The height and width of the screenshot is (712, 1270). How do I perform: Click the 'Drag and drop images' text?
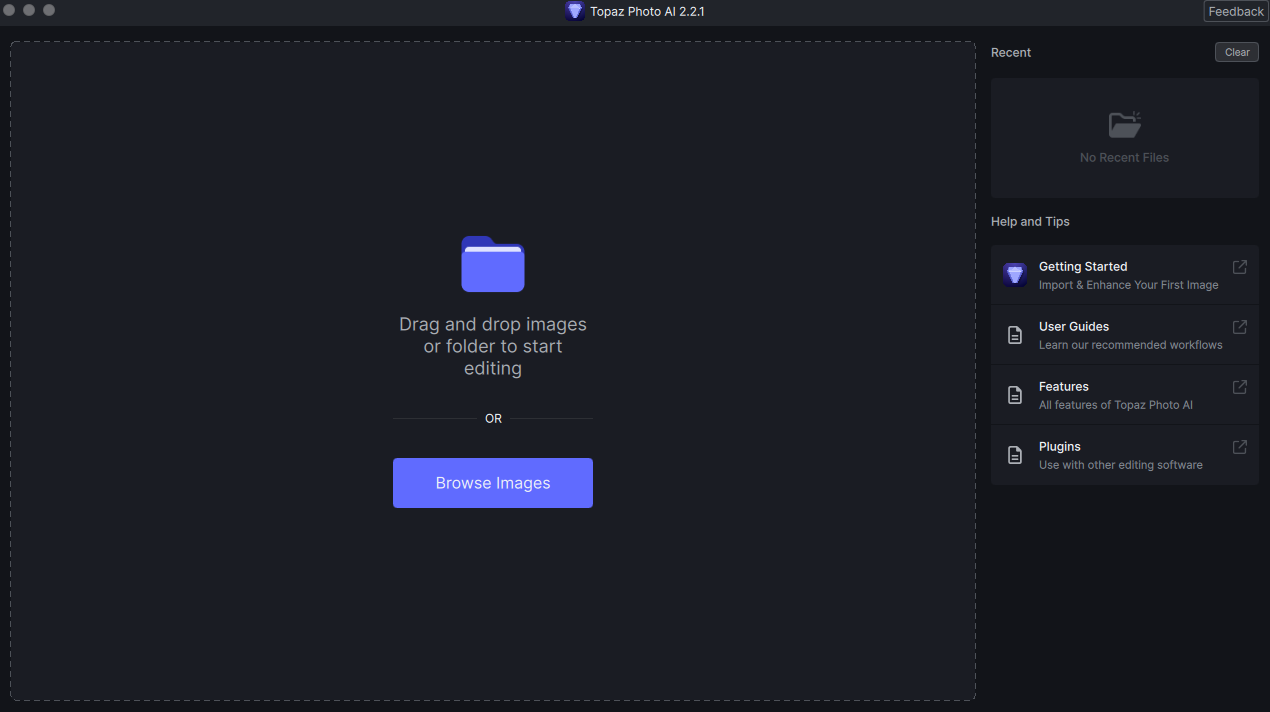pyautogui.click(x=493, y=325)
